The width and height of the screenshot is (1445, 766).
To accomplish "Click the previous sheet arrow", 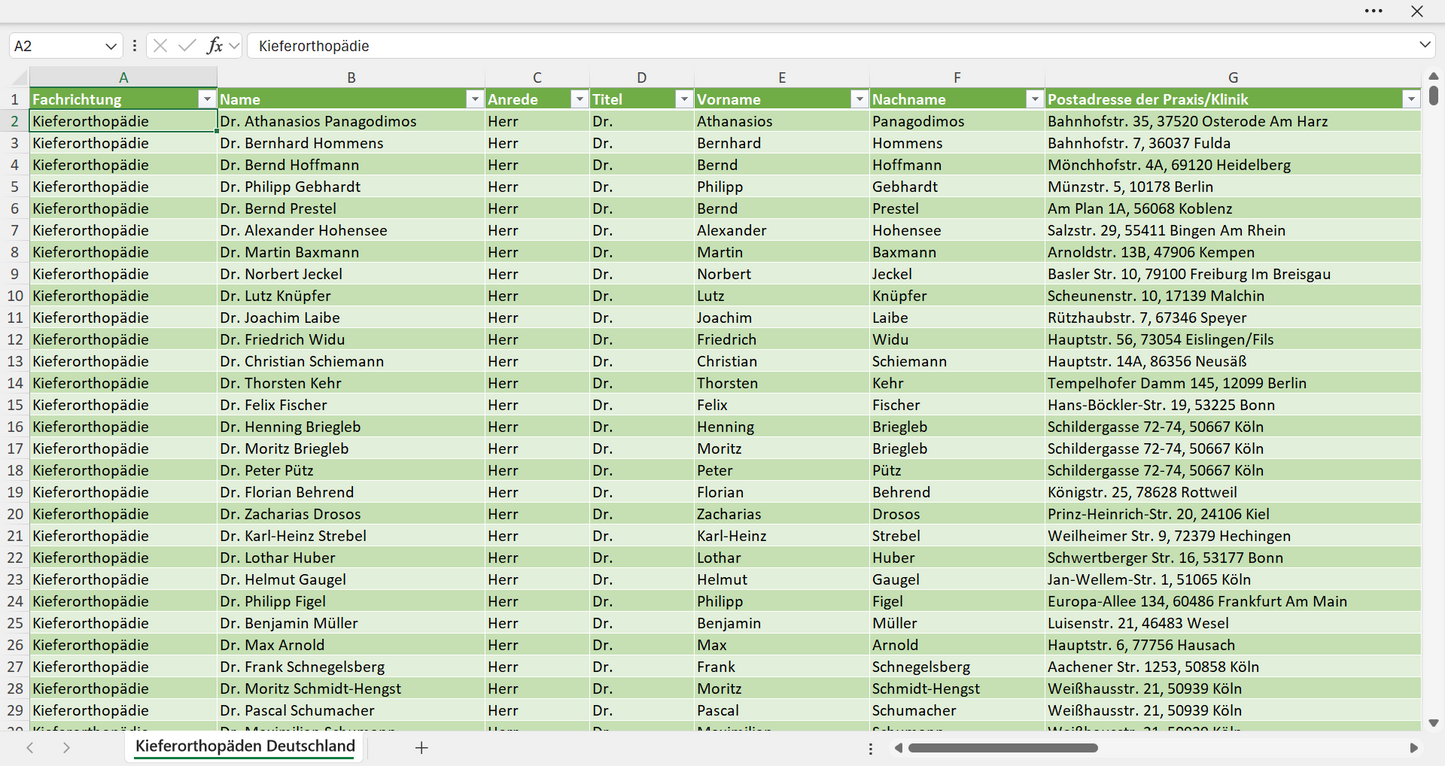I will tap(30, 748).
